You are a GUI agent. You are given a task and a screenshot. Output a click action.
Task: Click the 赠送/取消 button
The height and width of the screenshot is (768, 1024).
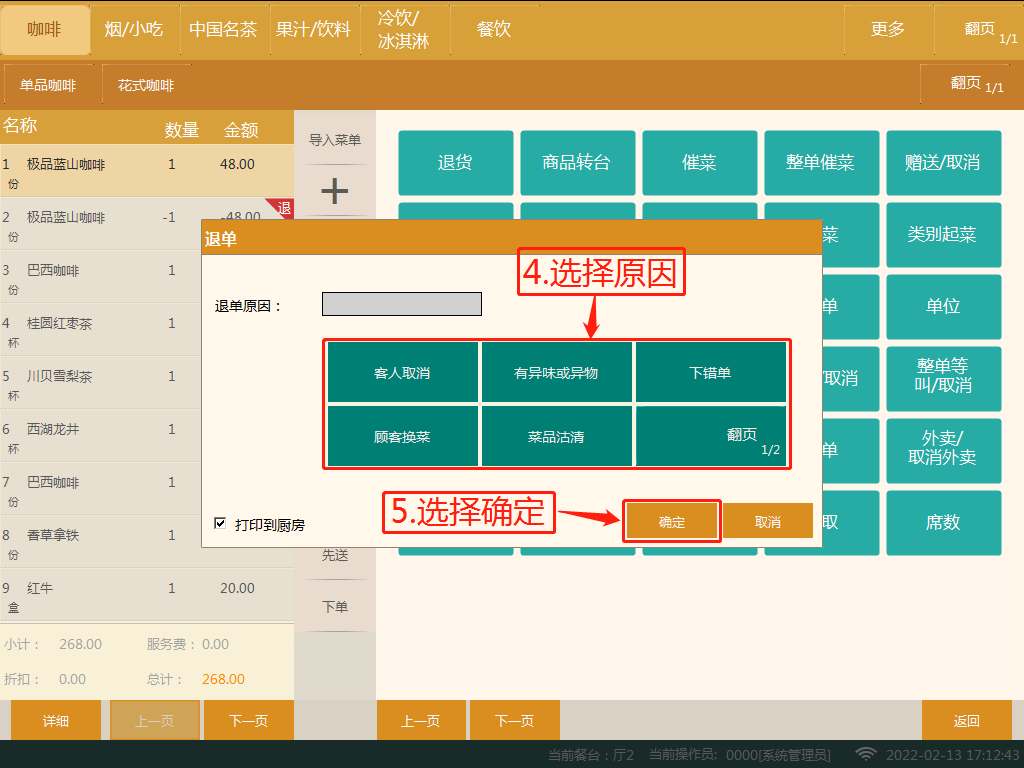[x=944, y=163]
